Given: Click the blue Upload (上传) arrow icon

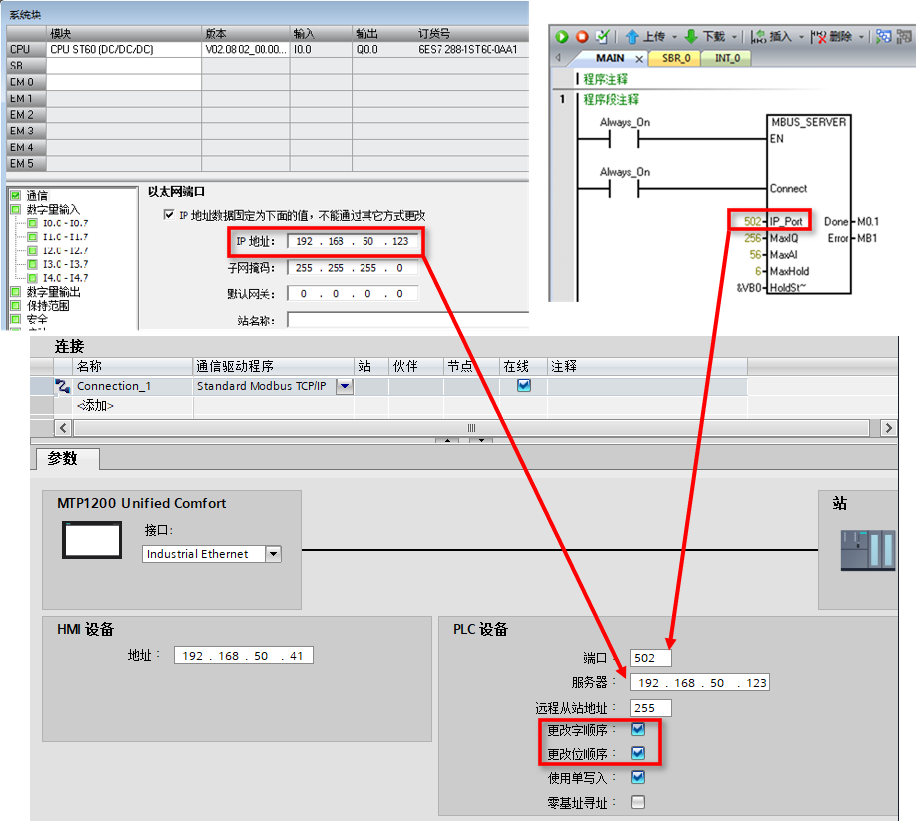Looking at the screenshot, I should [x=632, y=37].
